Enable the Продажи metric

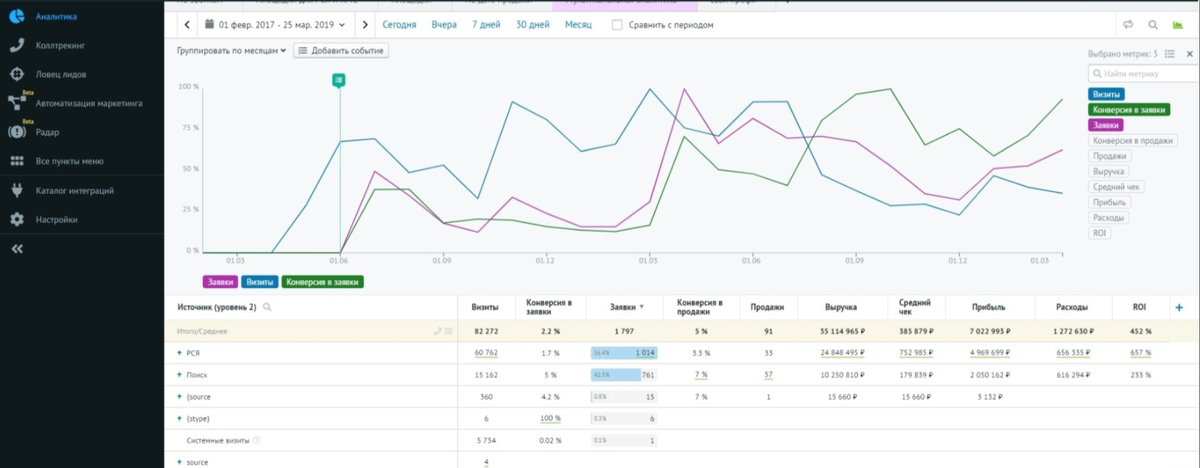(x=1110, y=156)
